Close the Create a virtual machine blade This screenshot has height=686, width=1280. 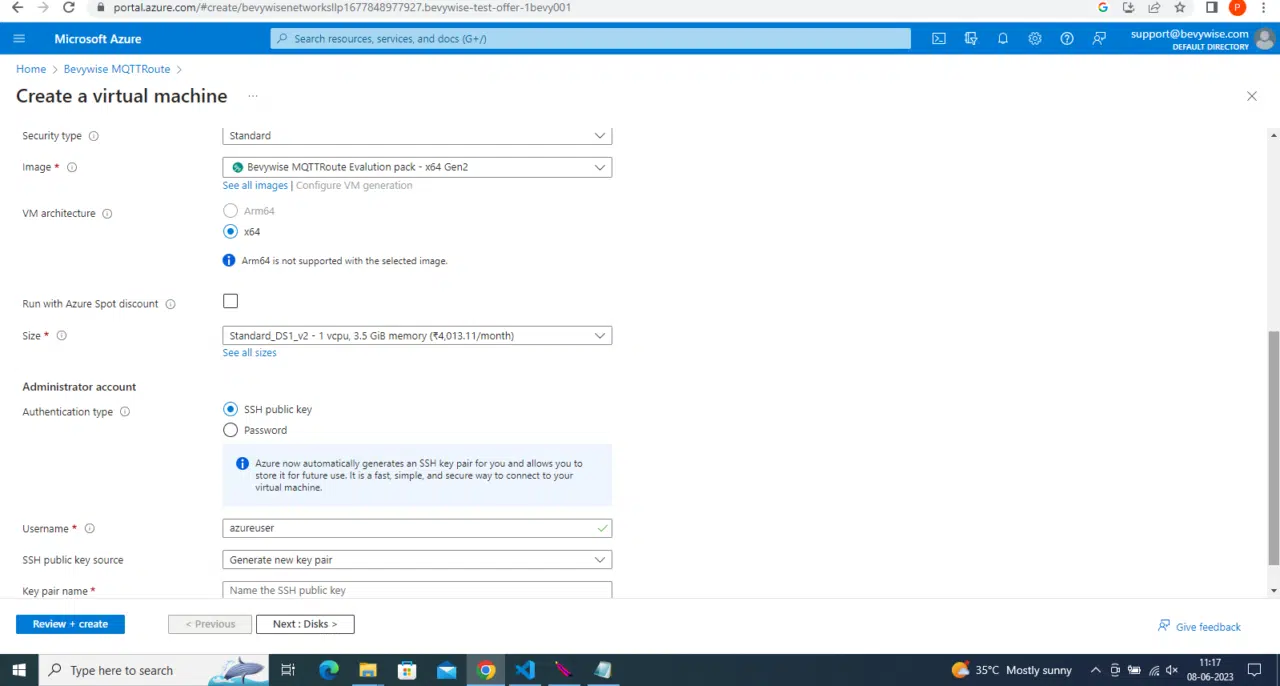[1251, 96]
